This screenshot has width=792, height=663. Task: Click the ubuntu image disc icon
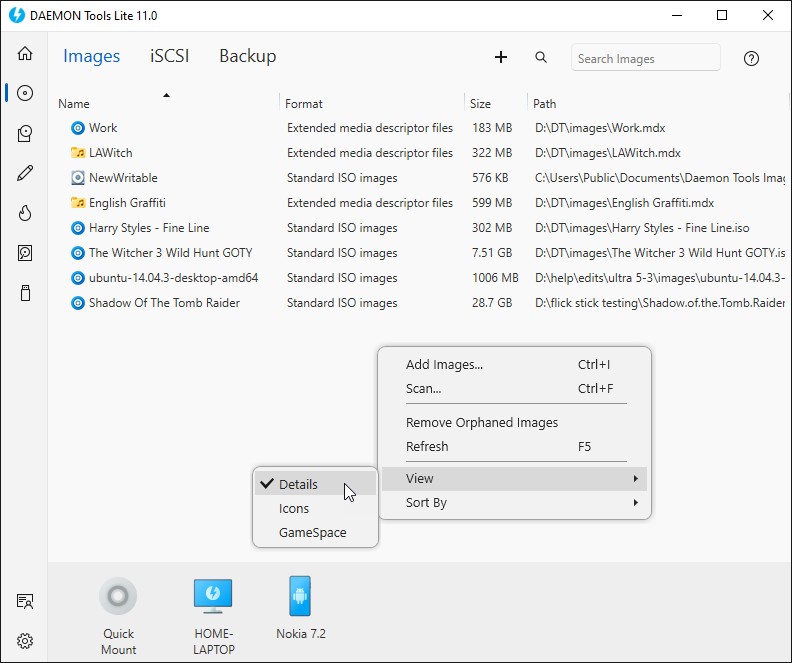[78, 278]
